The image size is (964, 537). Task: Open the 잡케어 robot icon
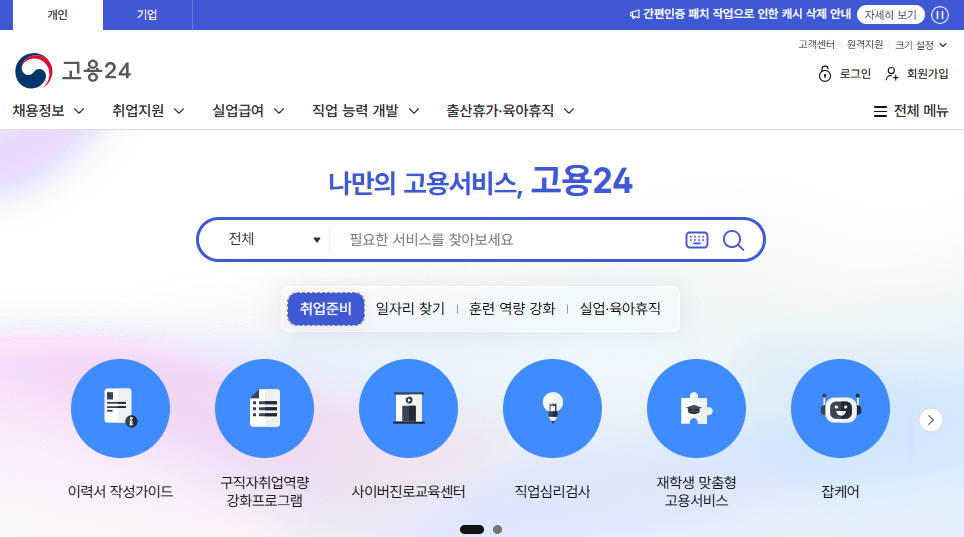tap(840, 408)
